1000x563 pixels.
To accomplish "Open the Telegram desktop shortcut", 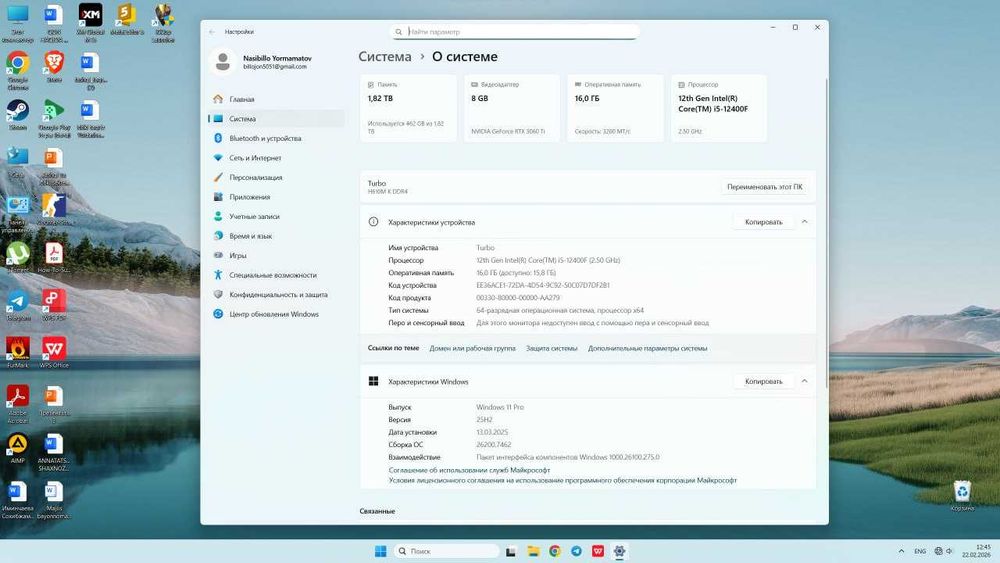I will [18, 305].
